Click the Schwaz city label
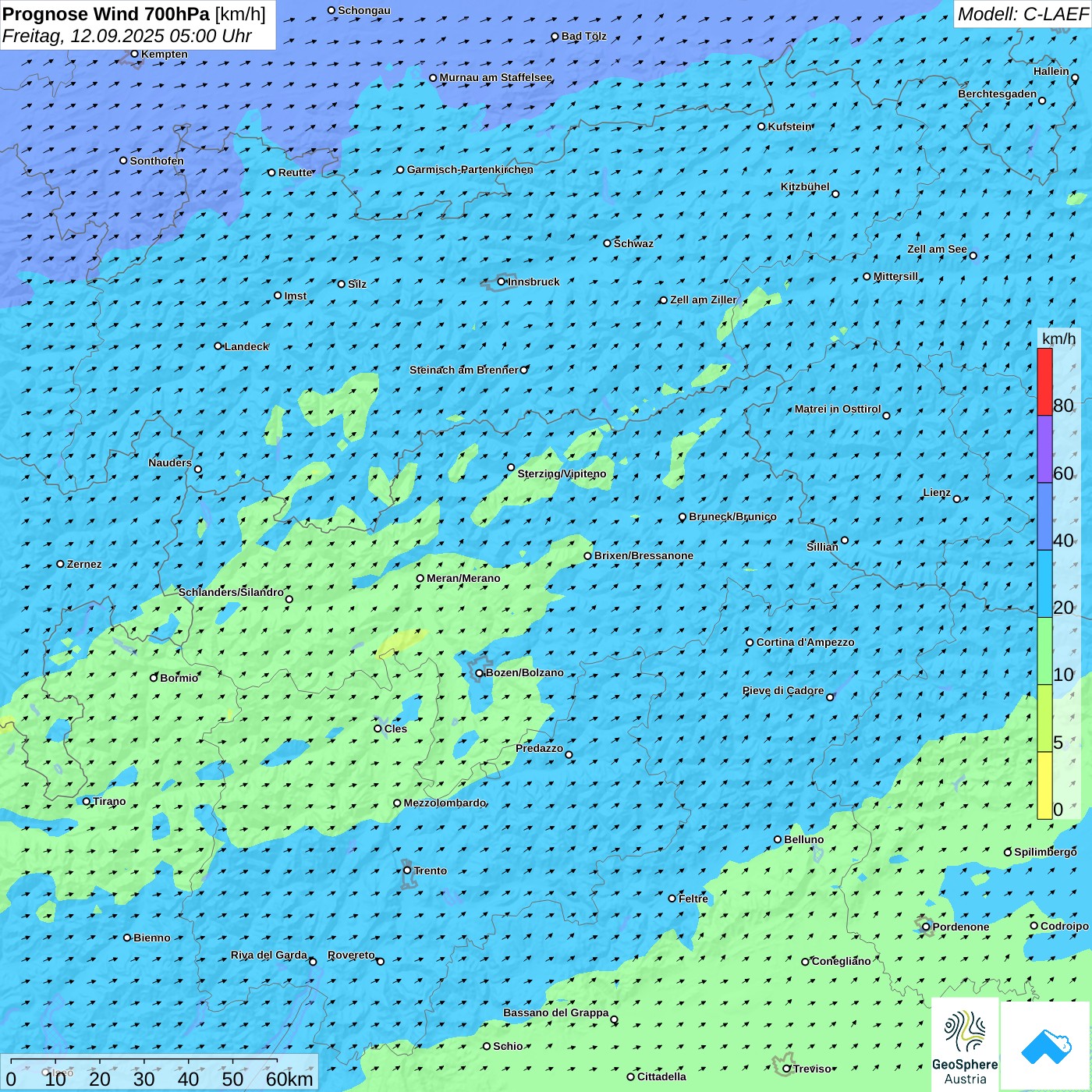Image resolution: width=1092 pixels, height=1092 pixels. tap(633, 243)
